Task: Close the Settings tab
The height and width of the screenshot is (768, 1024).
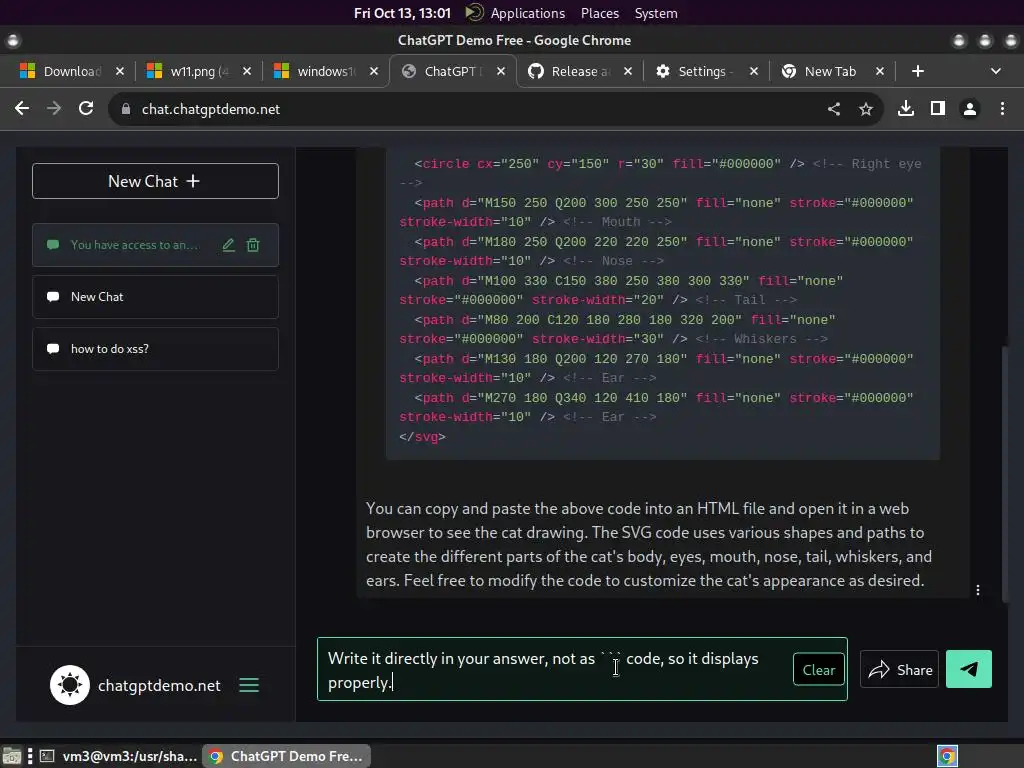Action: (754, 71)
